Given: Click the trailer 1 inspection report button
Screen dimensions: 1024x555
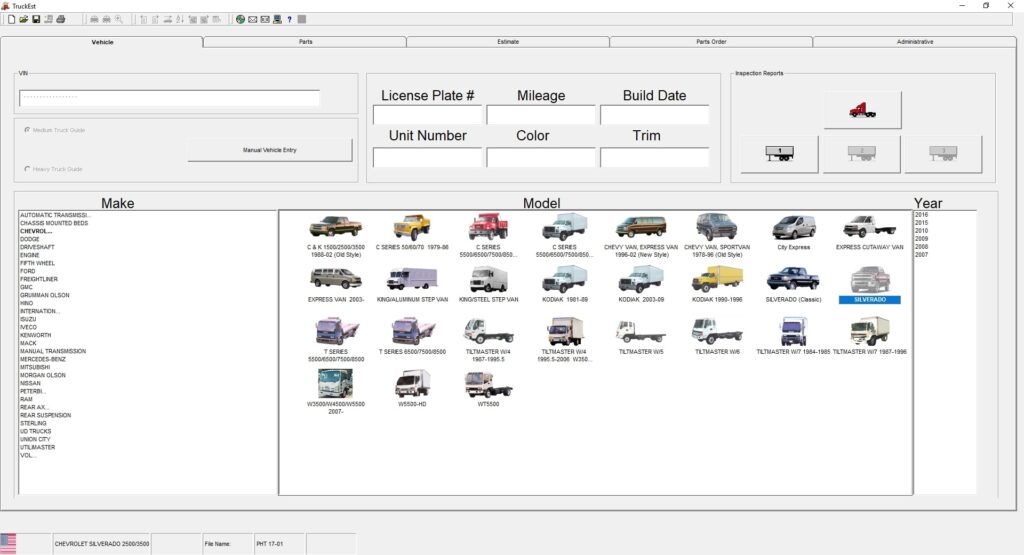Looking at the screenshot, I should point(779,154).
